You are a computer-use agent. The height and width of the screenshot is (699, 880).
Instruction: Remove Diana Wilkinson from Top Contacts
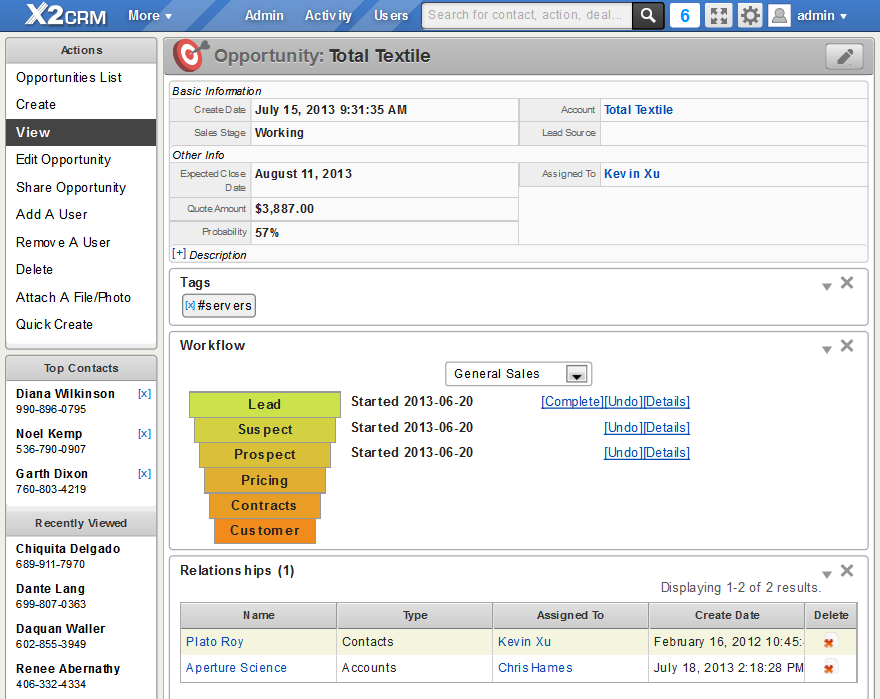coord(144,394)
